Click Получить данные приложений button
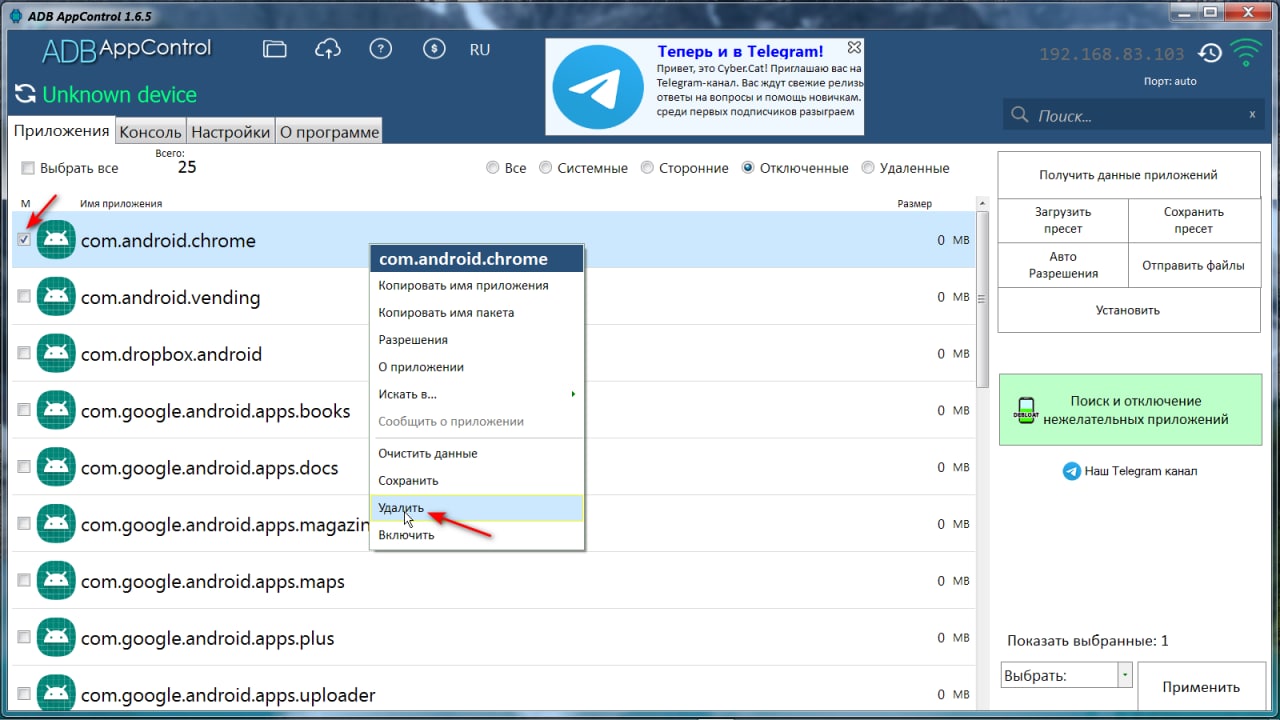Screen dimensions: 1280x720 [1129, 175]
